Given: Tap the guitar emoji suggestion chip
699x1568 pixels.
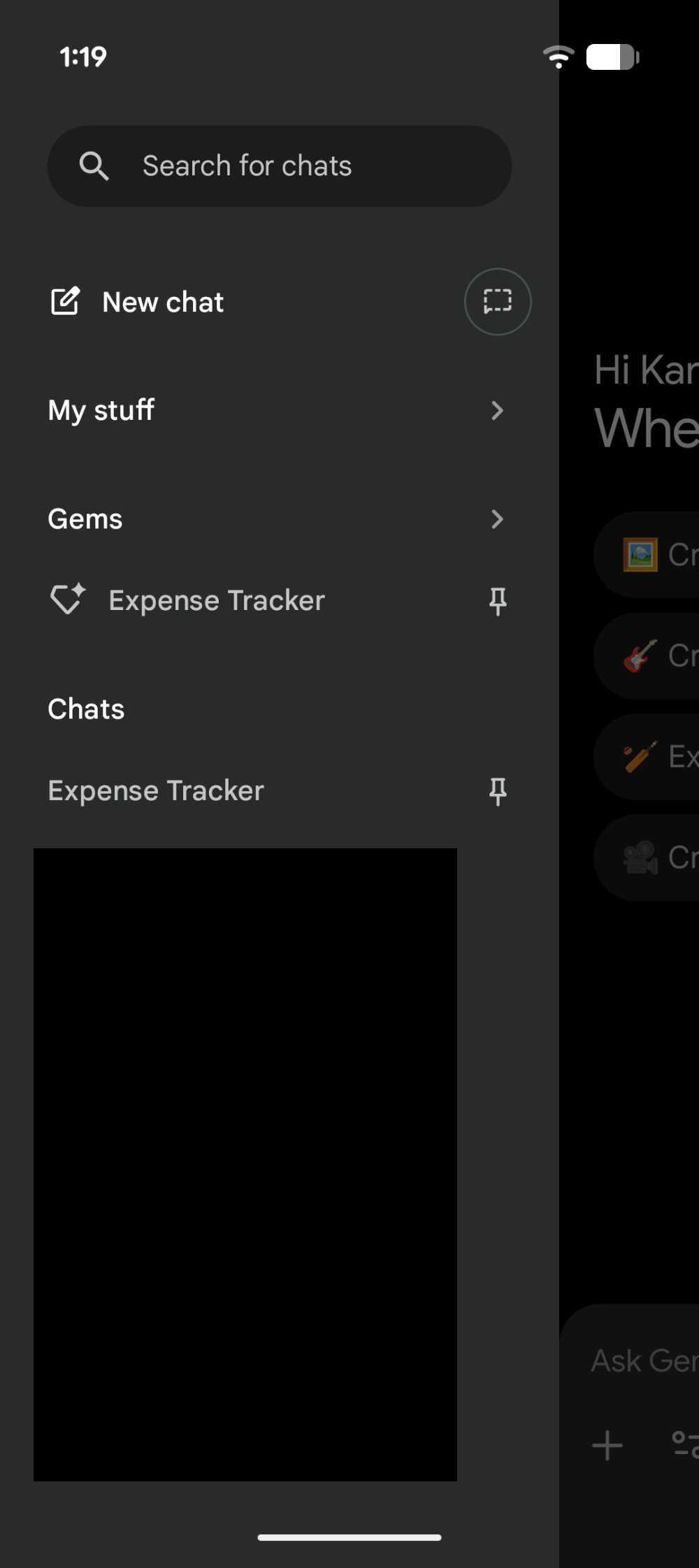Looking at the screenshot, I should point(640,655).
